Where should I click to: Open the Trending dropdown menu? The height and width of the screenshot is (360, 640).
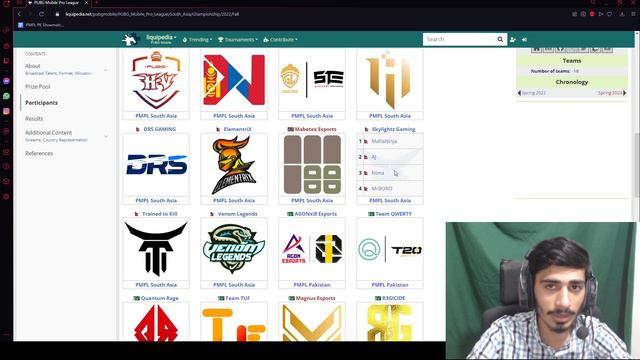coord(197,40)
